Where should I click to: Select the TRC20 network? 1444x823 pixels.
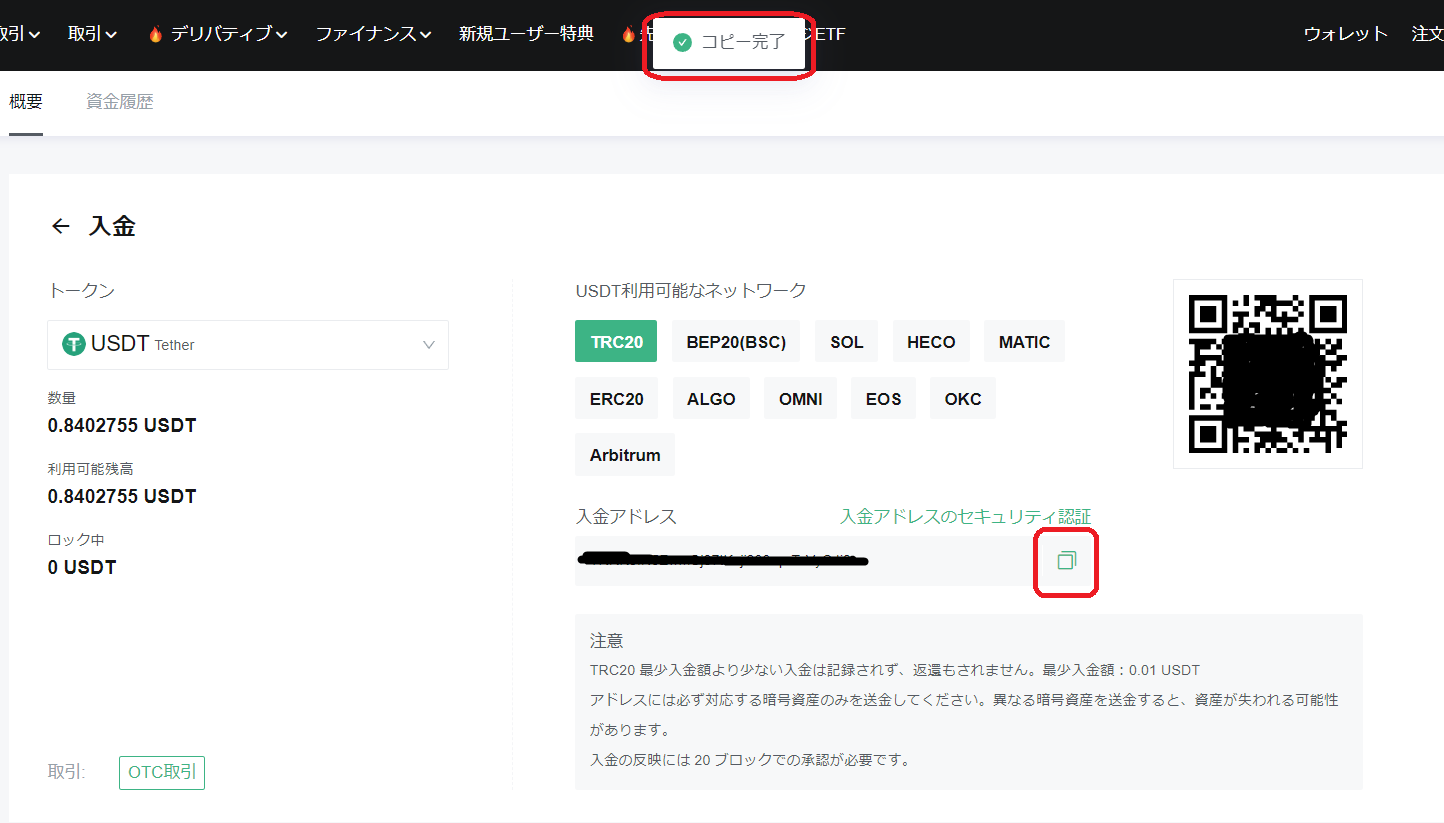click(x=616, y=342)
